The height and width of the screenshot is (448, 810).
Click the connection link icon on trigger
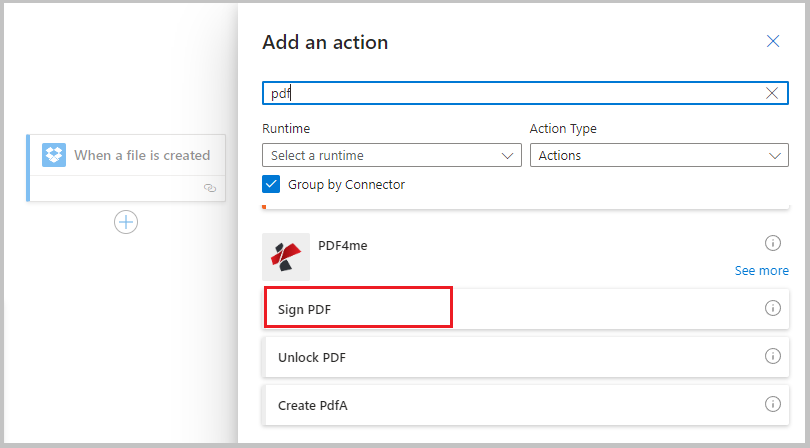[x=210, y=187]
